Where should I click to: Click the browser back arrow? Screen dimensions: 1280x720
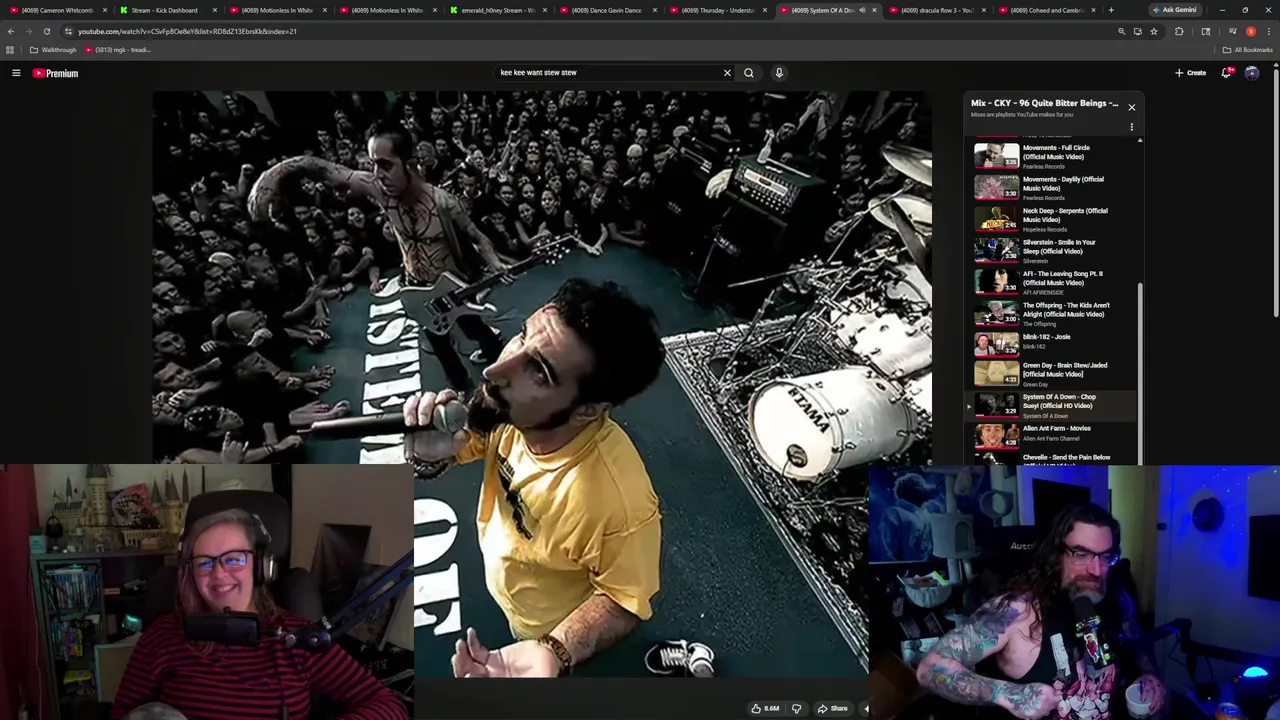[x=11, y=31]
